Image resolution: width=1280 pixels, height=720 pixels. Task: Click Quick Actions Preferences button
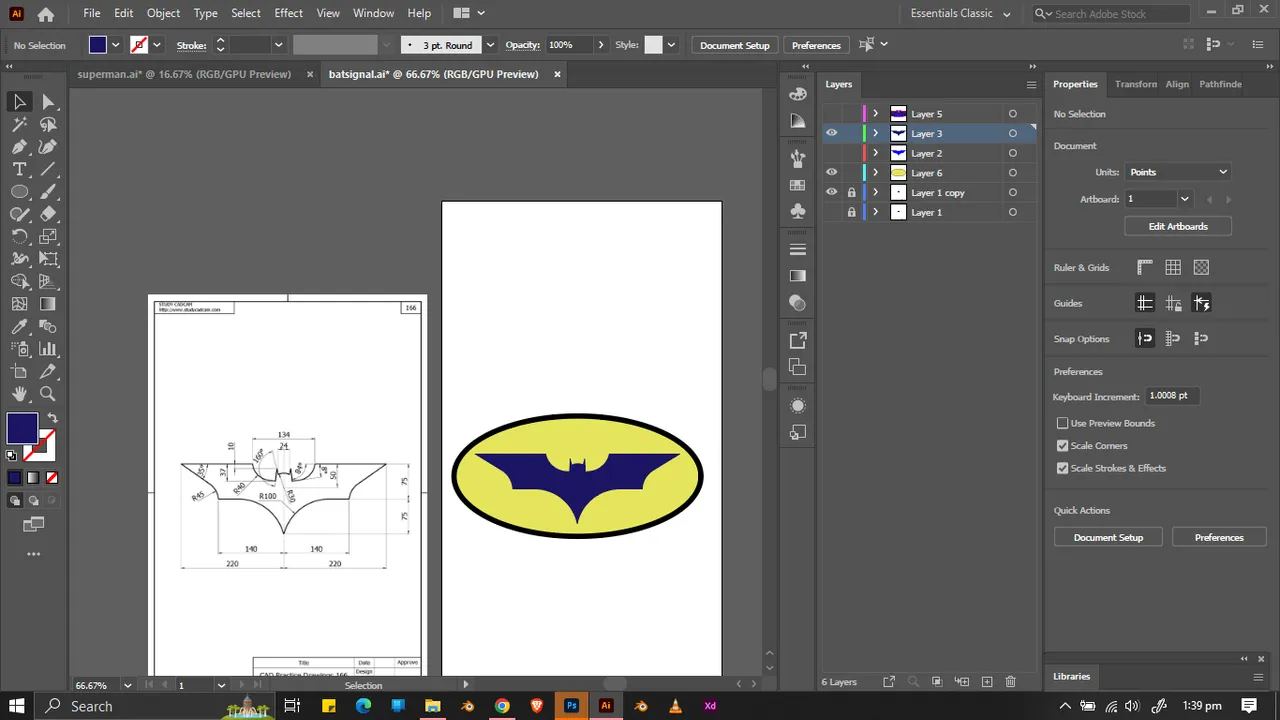[1219, 538]
